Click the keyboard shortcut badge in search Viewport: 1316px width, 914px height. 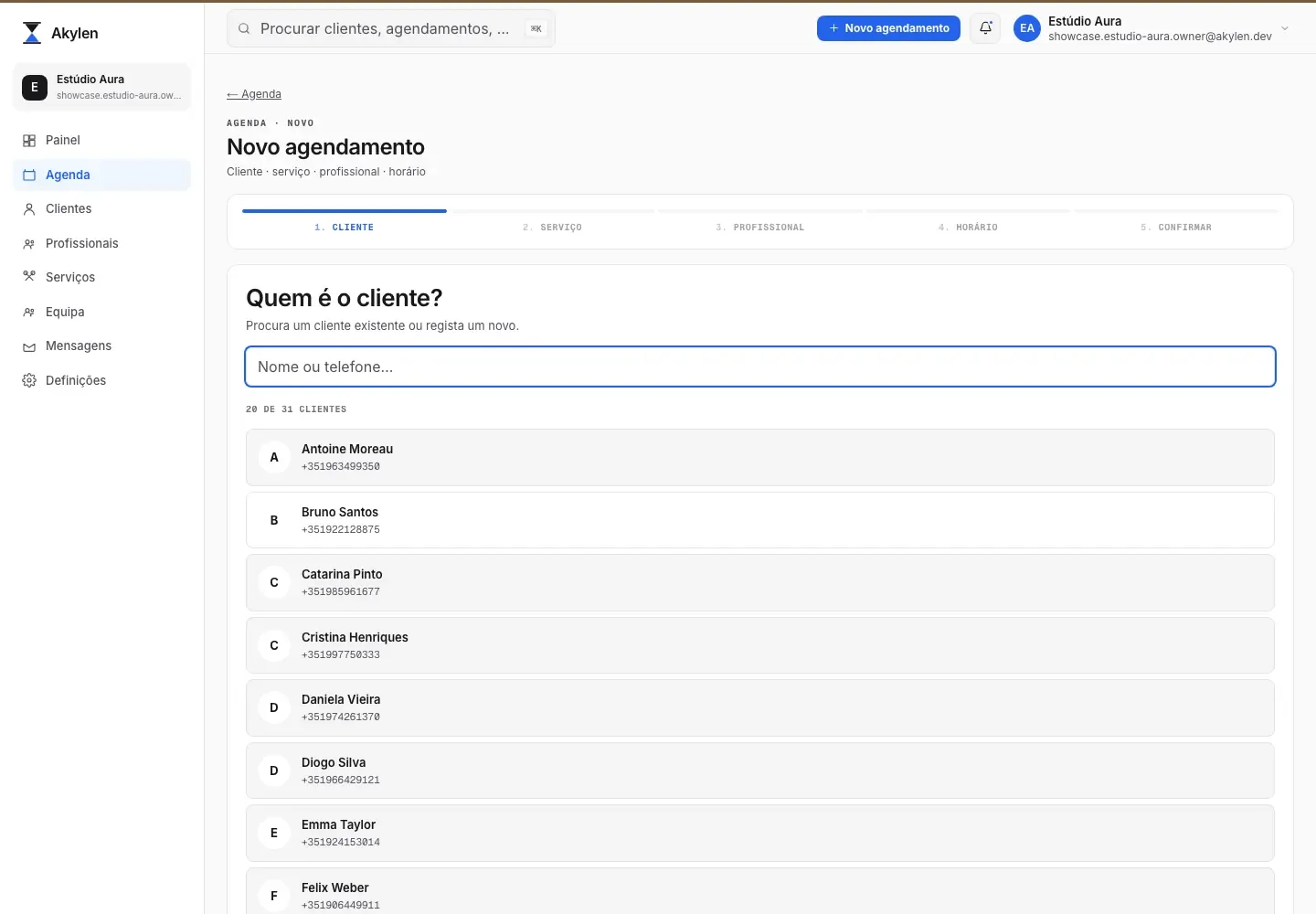point(536,29)
